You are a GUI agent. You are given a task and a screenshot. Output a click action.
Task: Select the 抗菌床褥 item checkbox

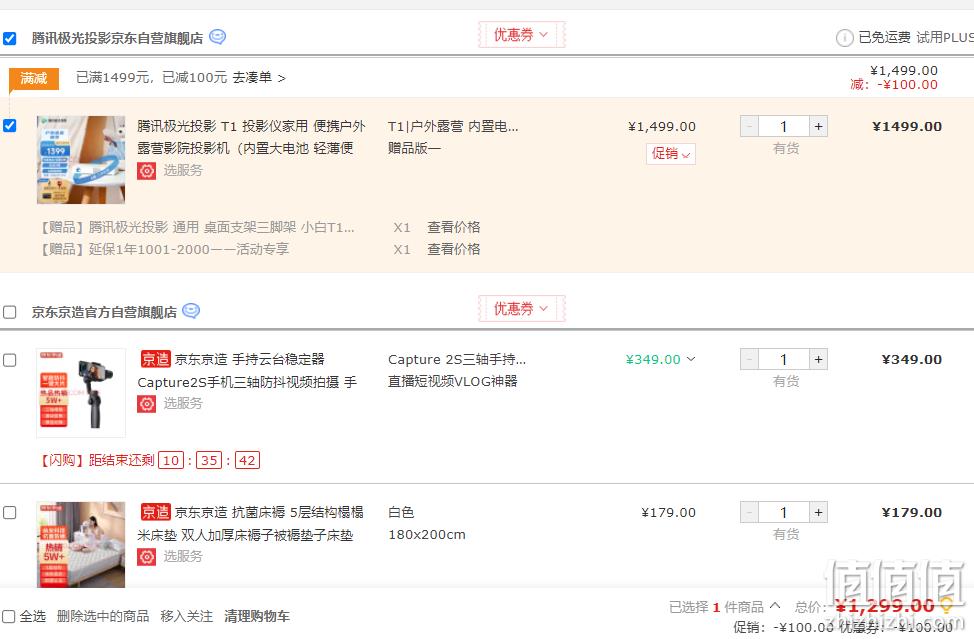coord(9,512)
